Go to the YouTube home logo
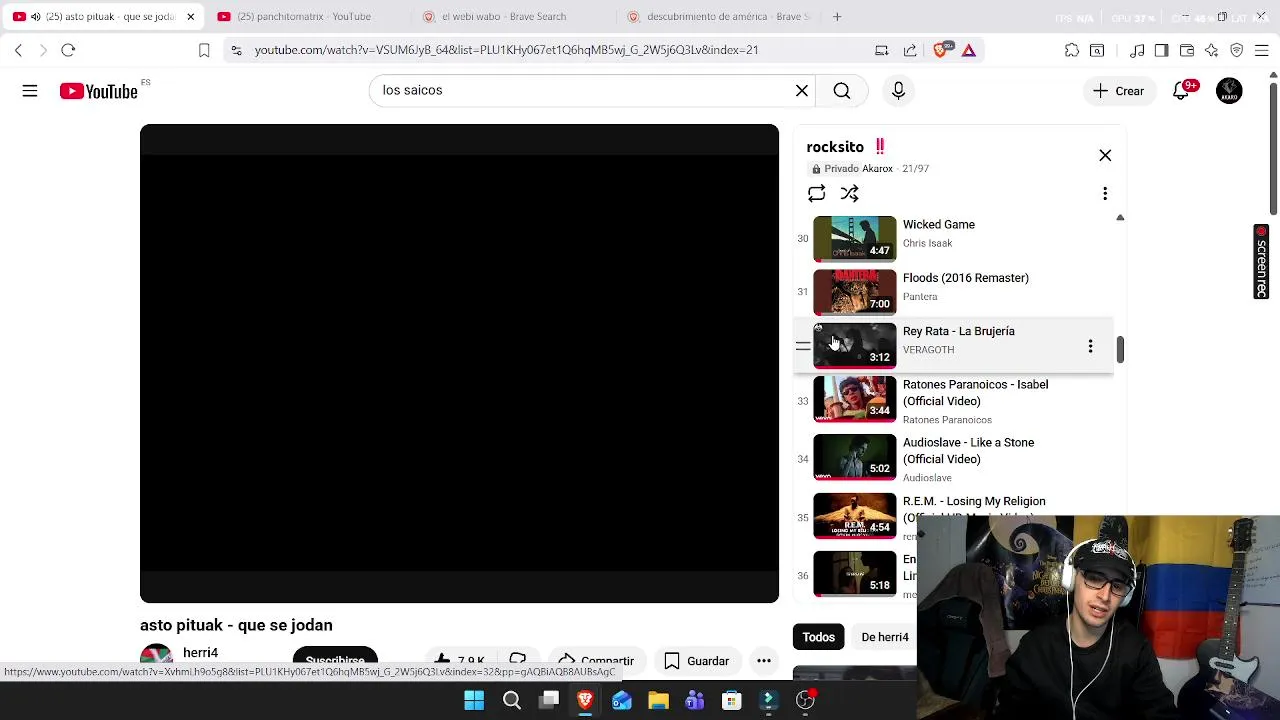Image resolution: width=1280 pixels, height=720 pixels. click(x=98, y=91)
